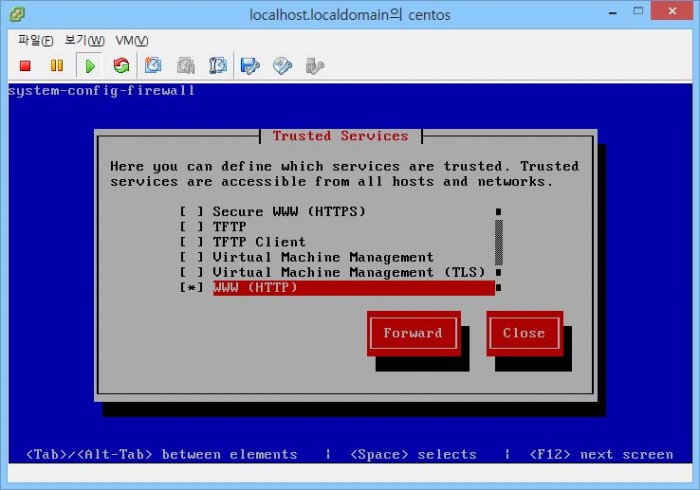Image resolution: width=700 pixels, height=490 pixels.
Task: Click the Close button in dialog
Action: (525, 333)
